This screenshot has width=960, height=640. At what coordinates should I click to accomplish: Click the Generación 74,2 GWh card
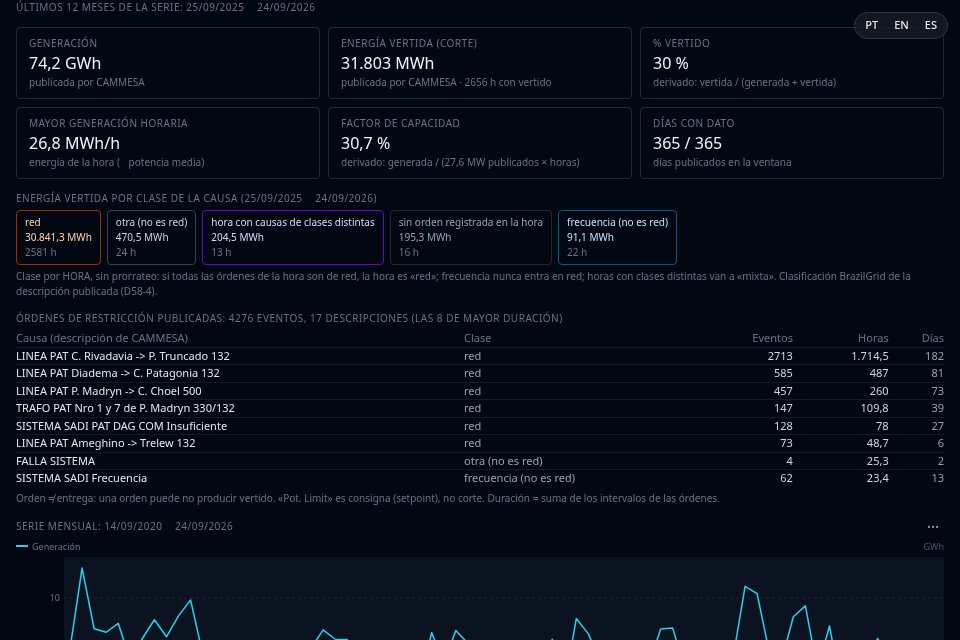click(168, 62)
